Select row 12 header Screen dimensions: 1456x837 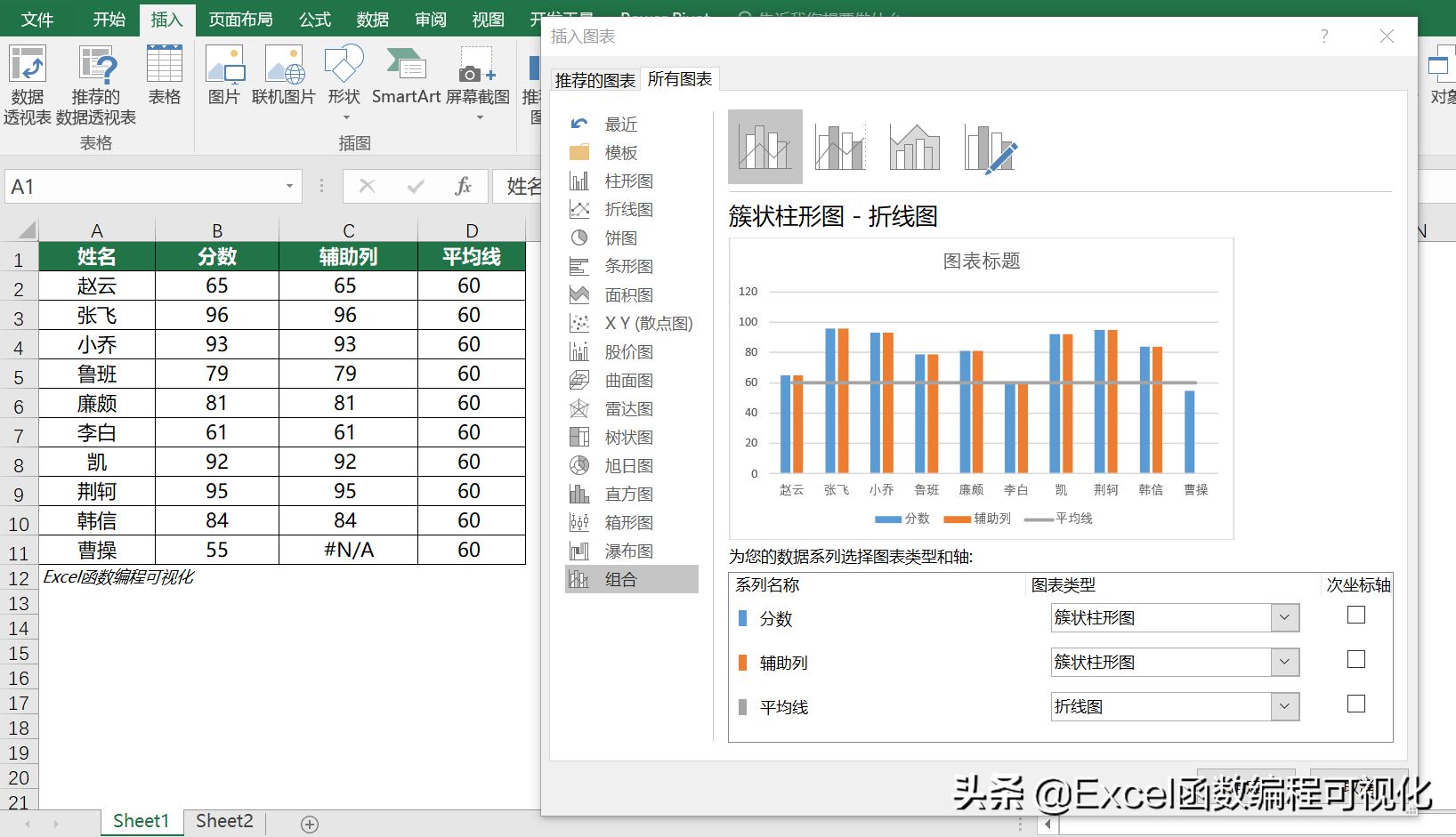click(19, 578)
